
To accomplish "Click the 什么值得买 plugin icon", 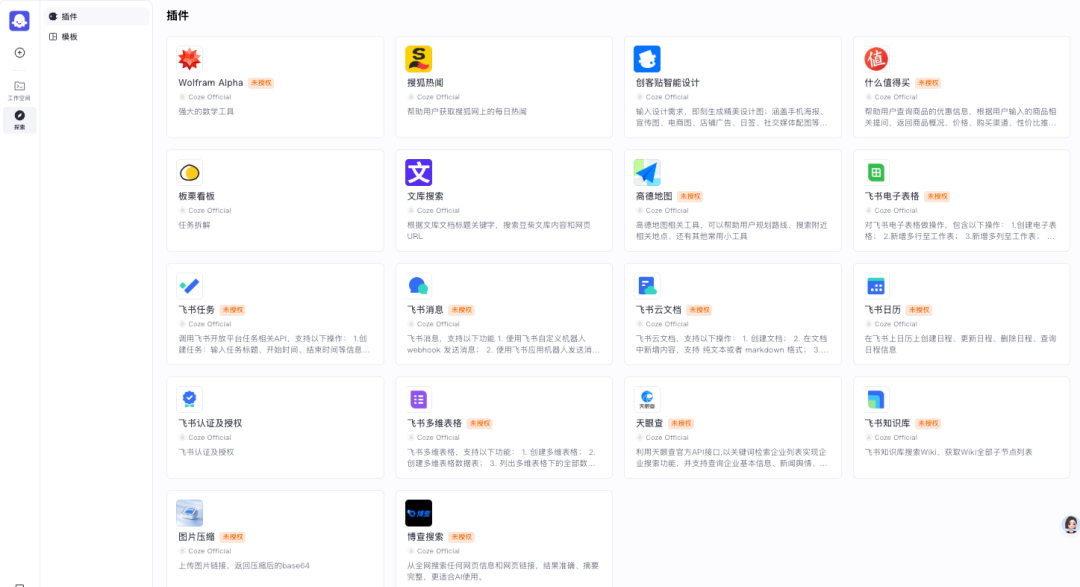I will coord(876,56).
